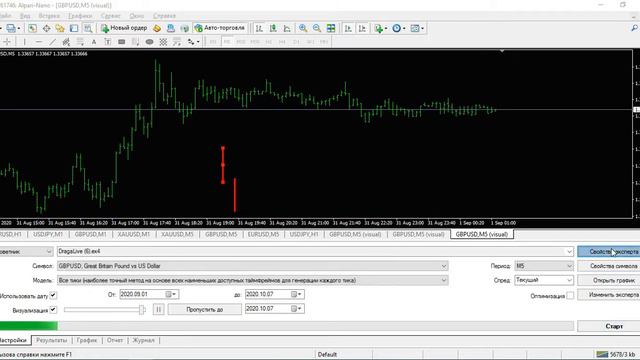This screenshot has width=640, height=360.
Task: Click the 'Новый ордер' button
Action: pos(124,28)
